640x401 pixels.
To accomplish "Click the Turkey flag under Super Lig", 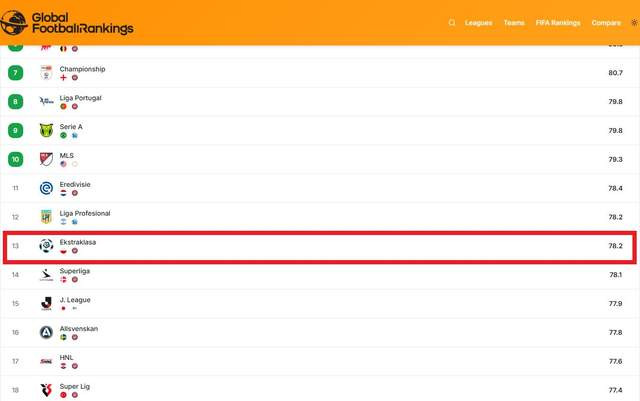I will (x=63, y=395).
